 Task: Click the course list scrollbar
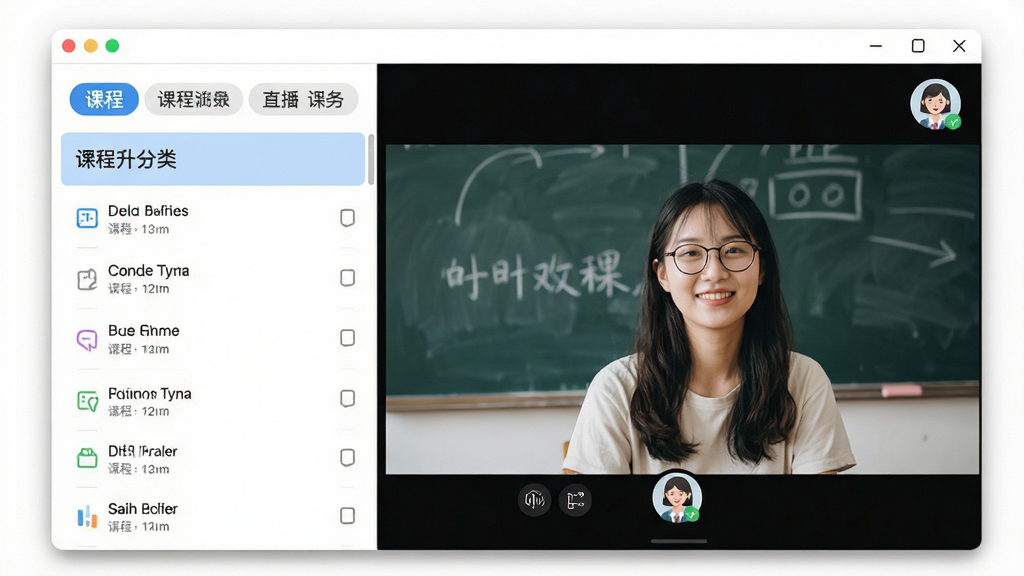click(371, 159)
